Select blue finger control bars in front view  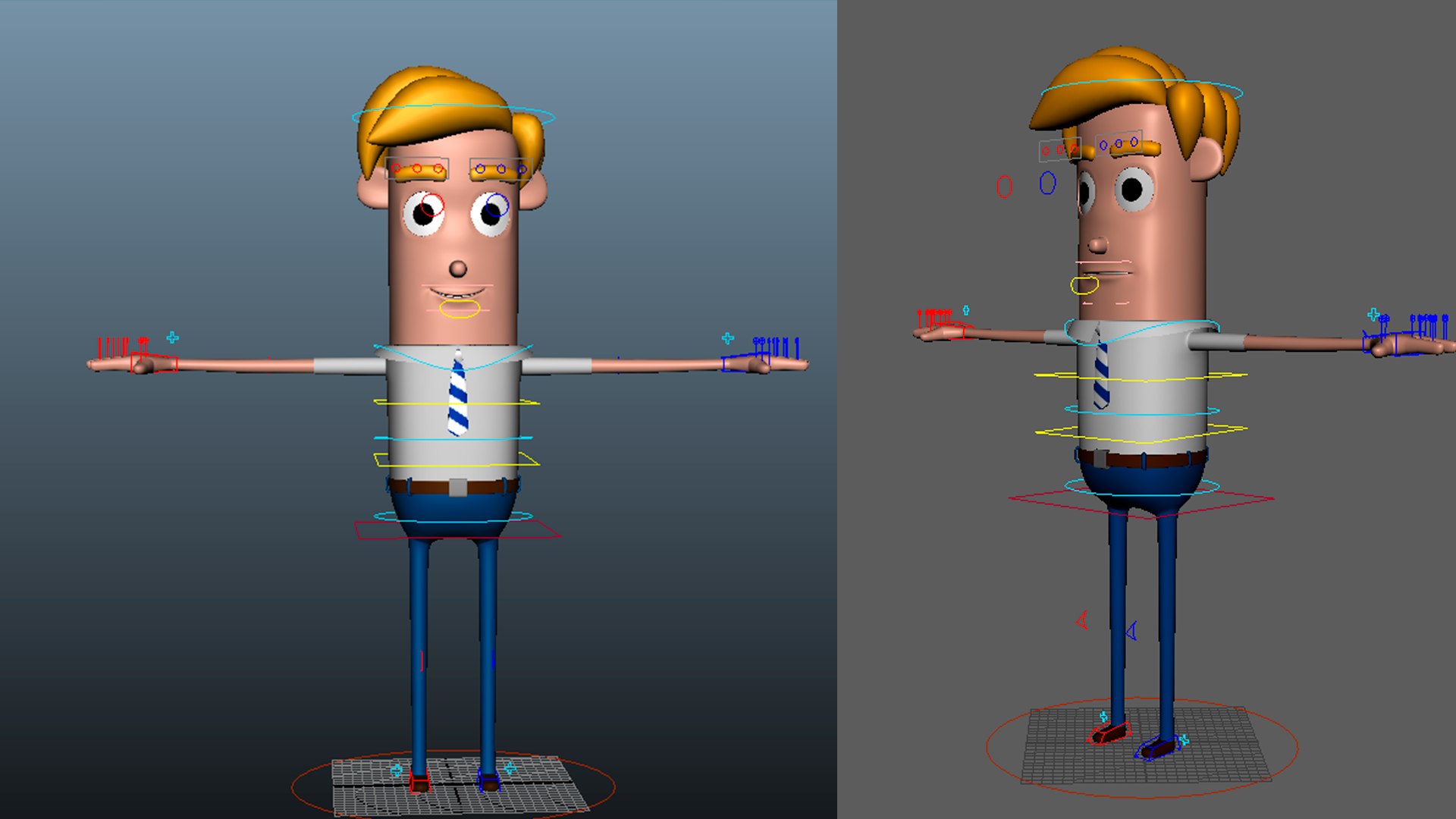point(777,347)
